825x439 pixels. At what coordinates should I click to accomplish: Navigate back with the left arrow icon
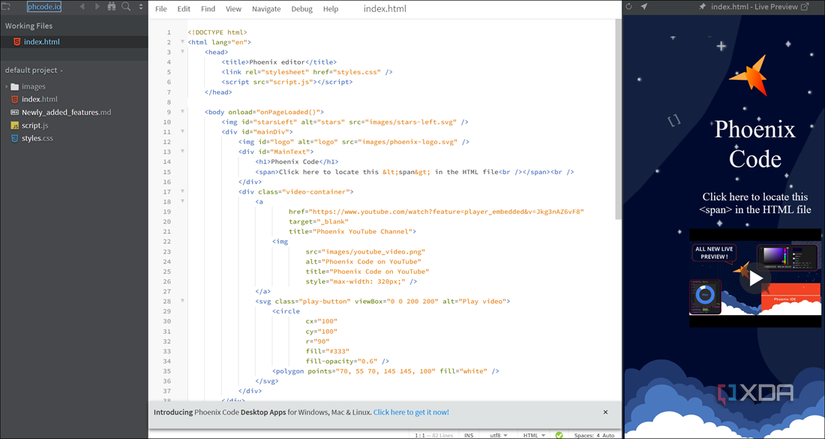coord(83,8)
